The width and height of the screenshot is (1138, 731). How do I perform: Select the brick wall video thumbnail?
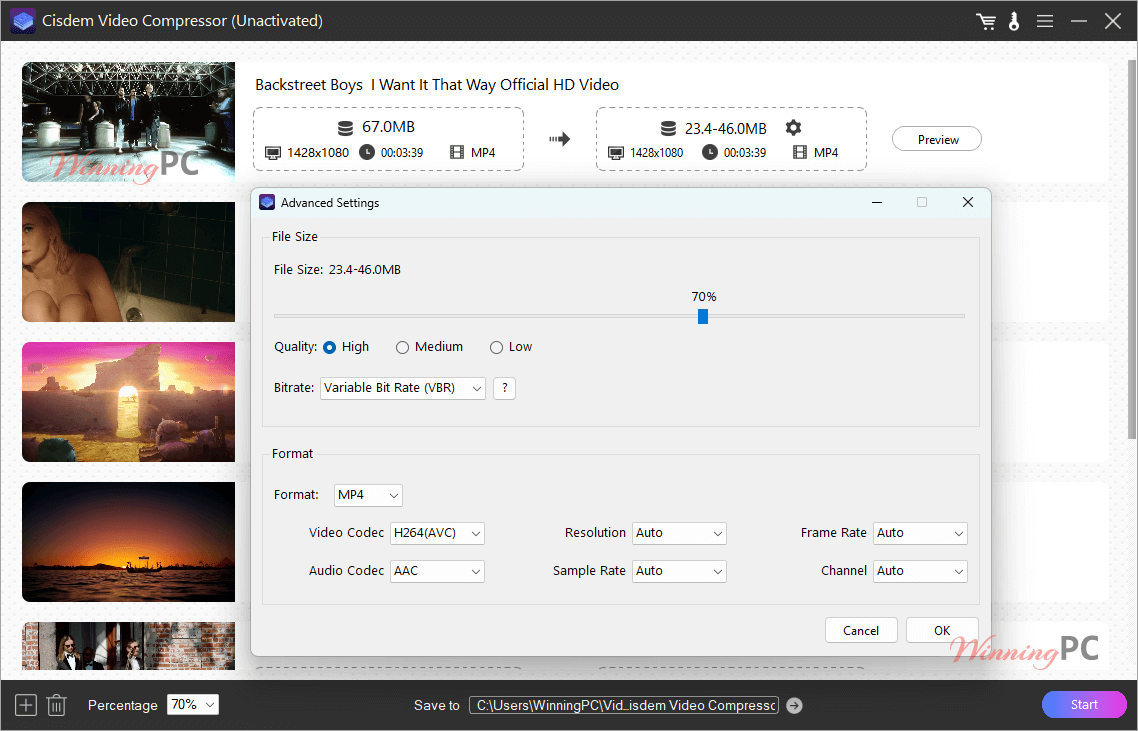click(128, 645)
